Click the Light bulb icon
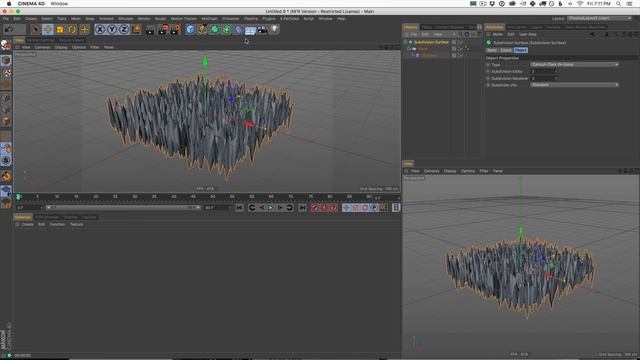Image resolution: width=640 pixels, height=360 pixels. coord(274,29)
